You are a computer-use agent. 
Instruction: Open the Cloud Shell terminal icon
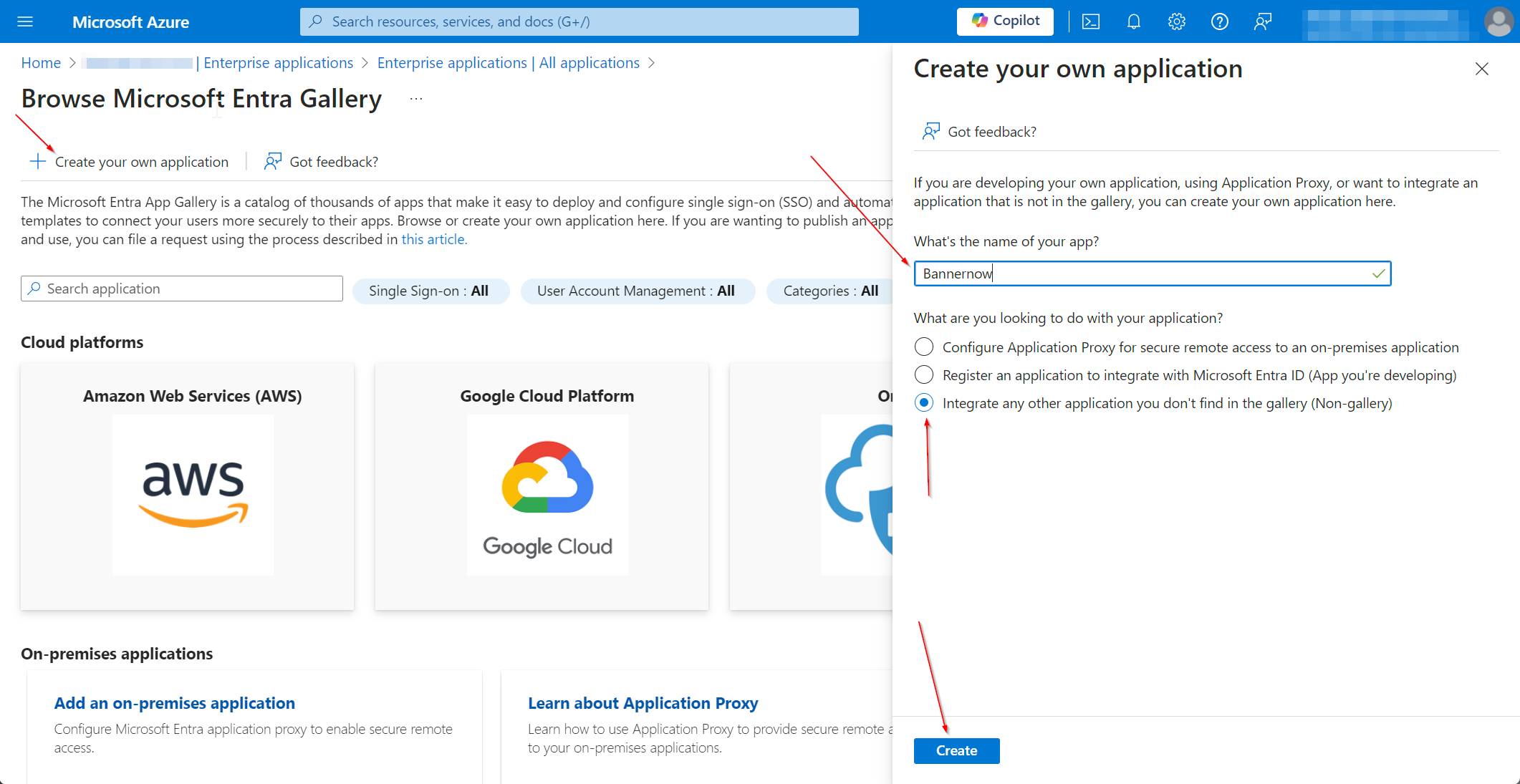point(1090,21)
